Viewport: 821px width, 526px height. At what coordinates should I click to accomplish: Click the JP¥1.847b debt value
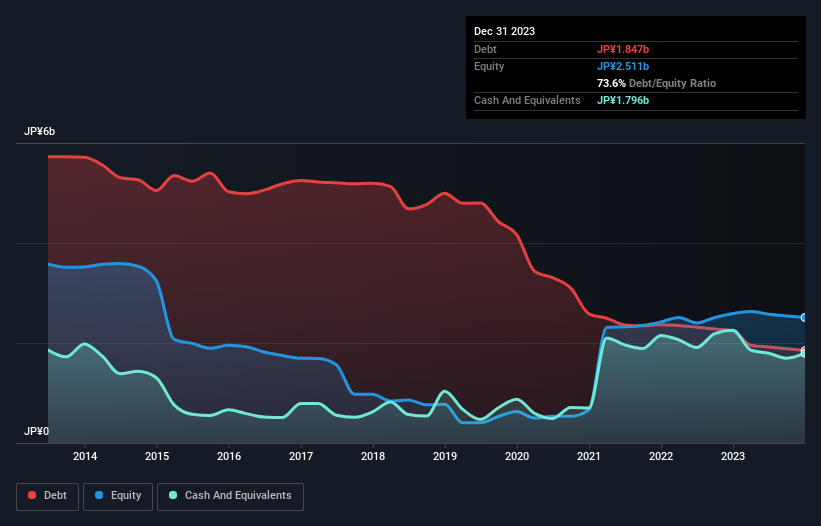pos(623,49)
